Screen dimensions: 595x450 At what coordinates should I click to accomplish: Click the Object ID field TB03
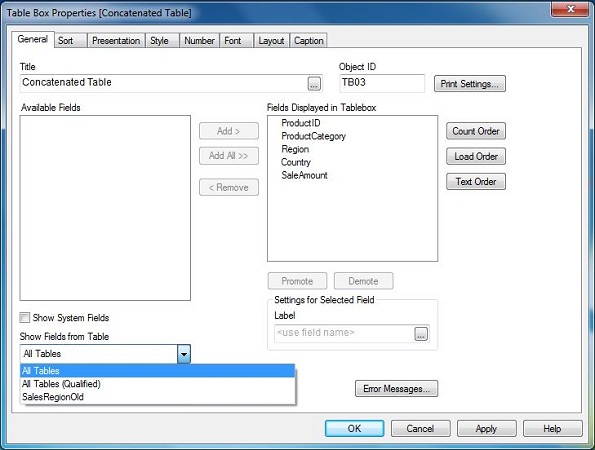coord(382,83)
